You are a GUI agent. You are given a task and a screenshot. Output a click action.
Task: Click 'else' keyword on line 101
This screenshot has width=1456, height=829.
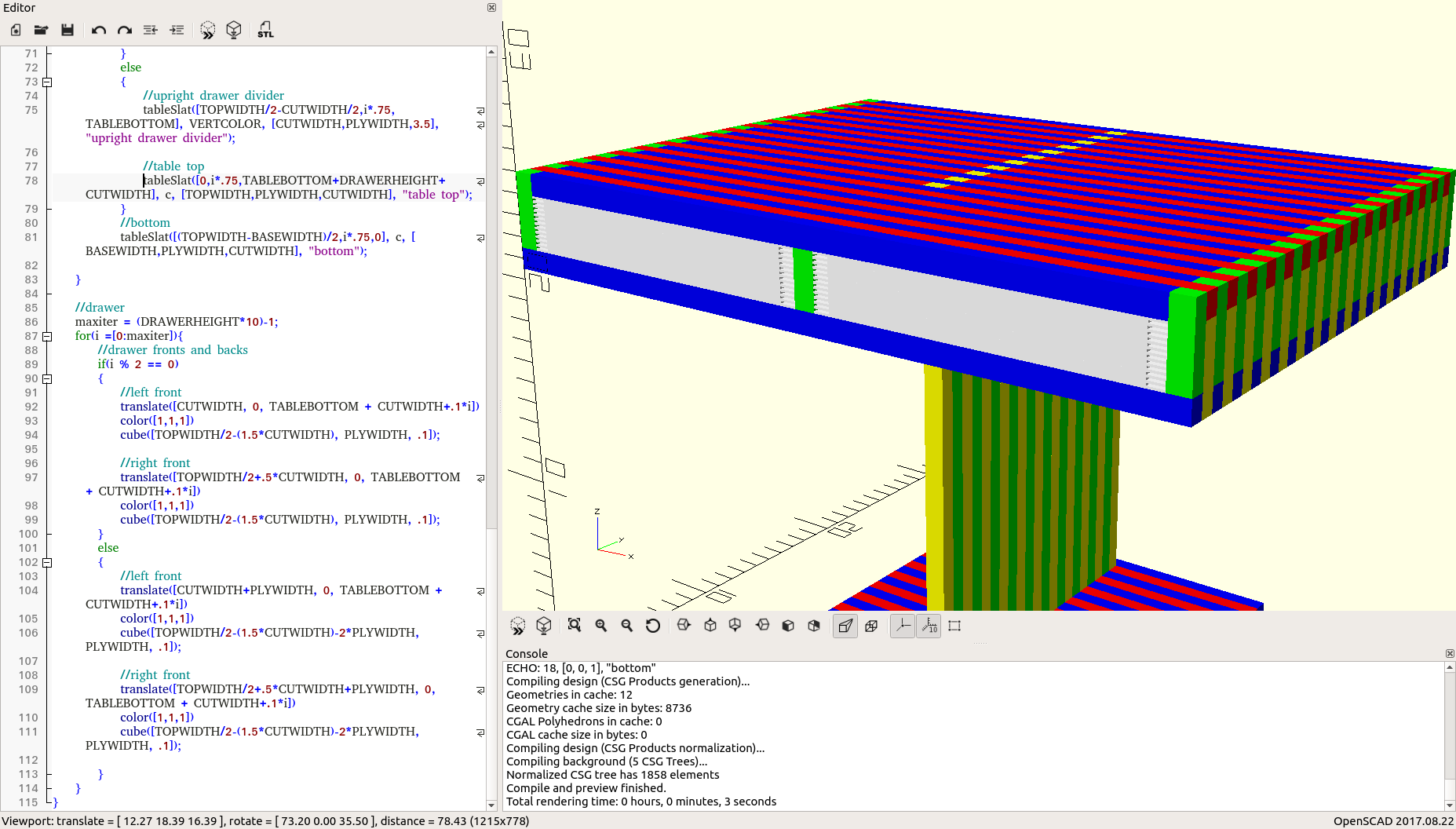pos(108,548)
